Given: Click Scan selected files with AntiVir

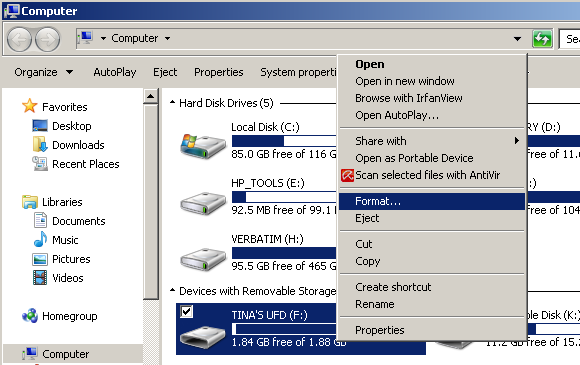Looking at the screenshot, I should click(432, 175).
